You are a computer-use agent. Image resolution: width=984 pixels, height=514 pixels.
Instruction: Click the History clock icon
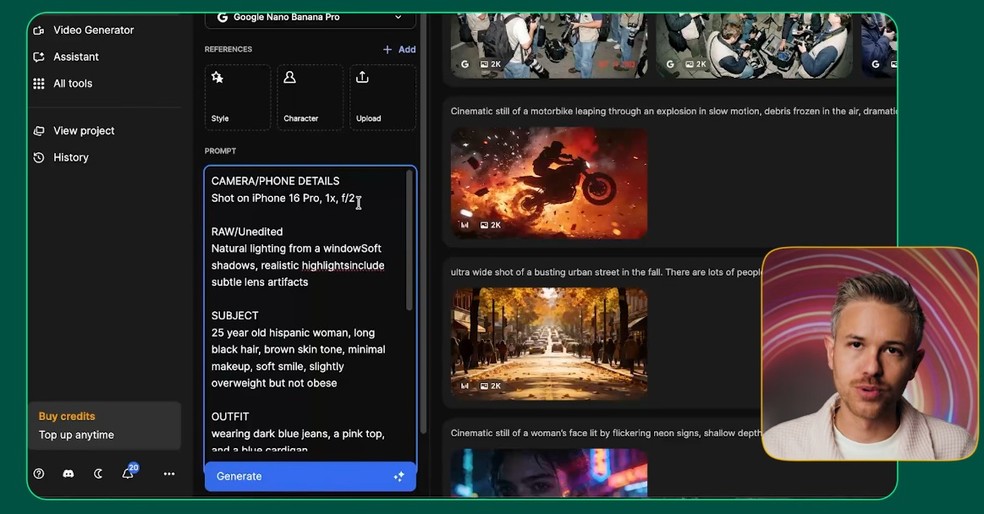(x=39, y=158)
